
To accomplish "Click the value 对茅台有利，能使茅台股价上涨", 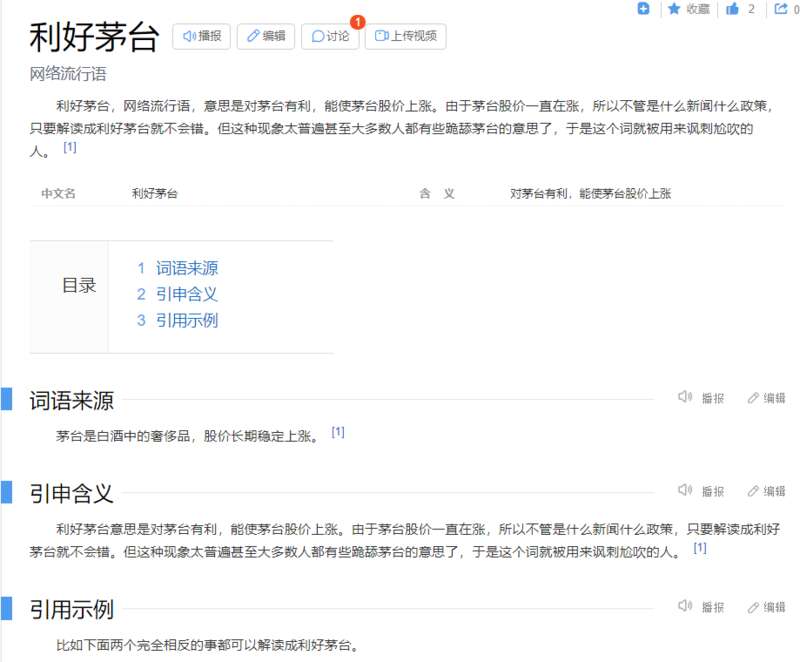I will click(590, 194).
